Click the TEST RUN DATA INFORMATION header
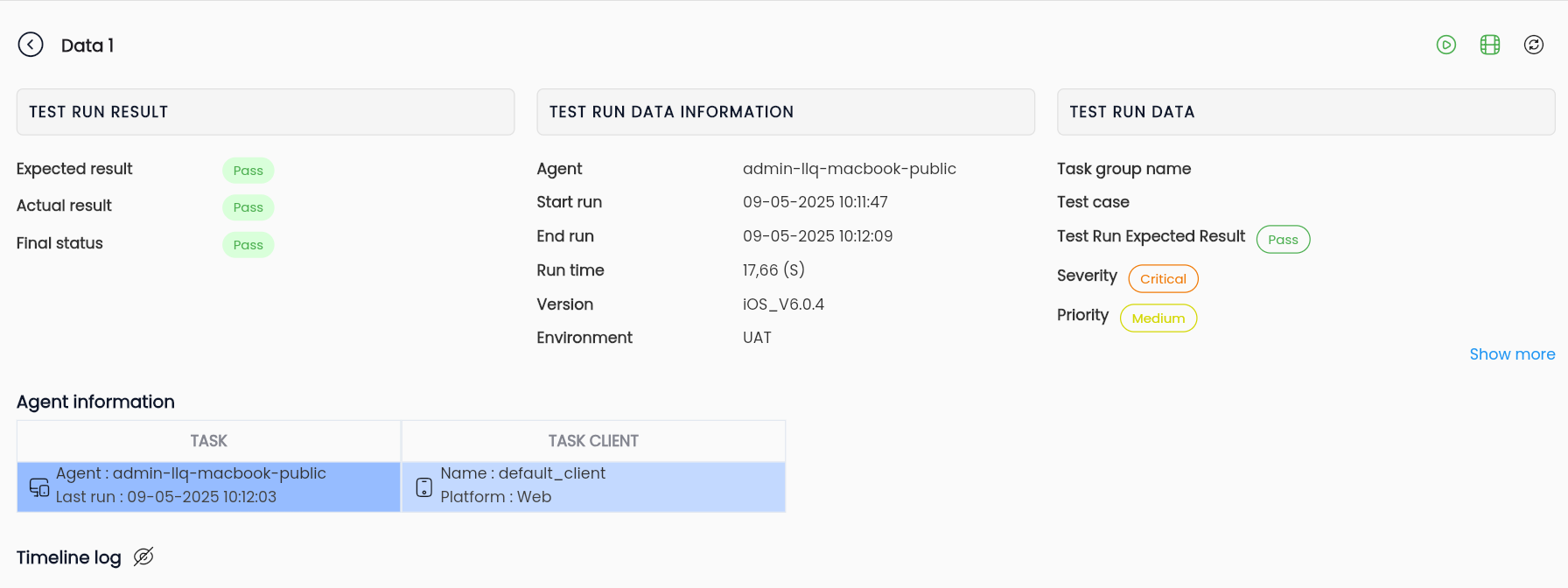 click(786, 112)
